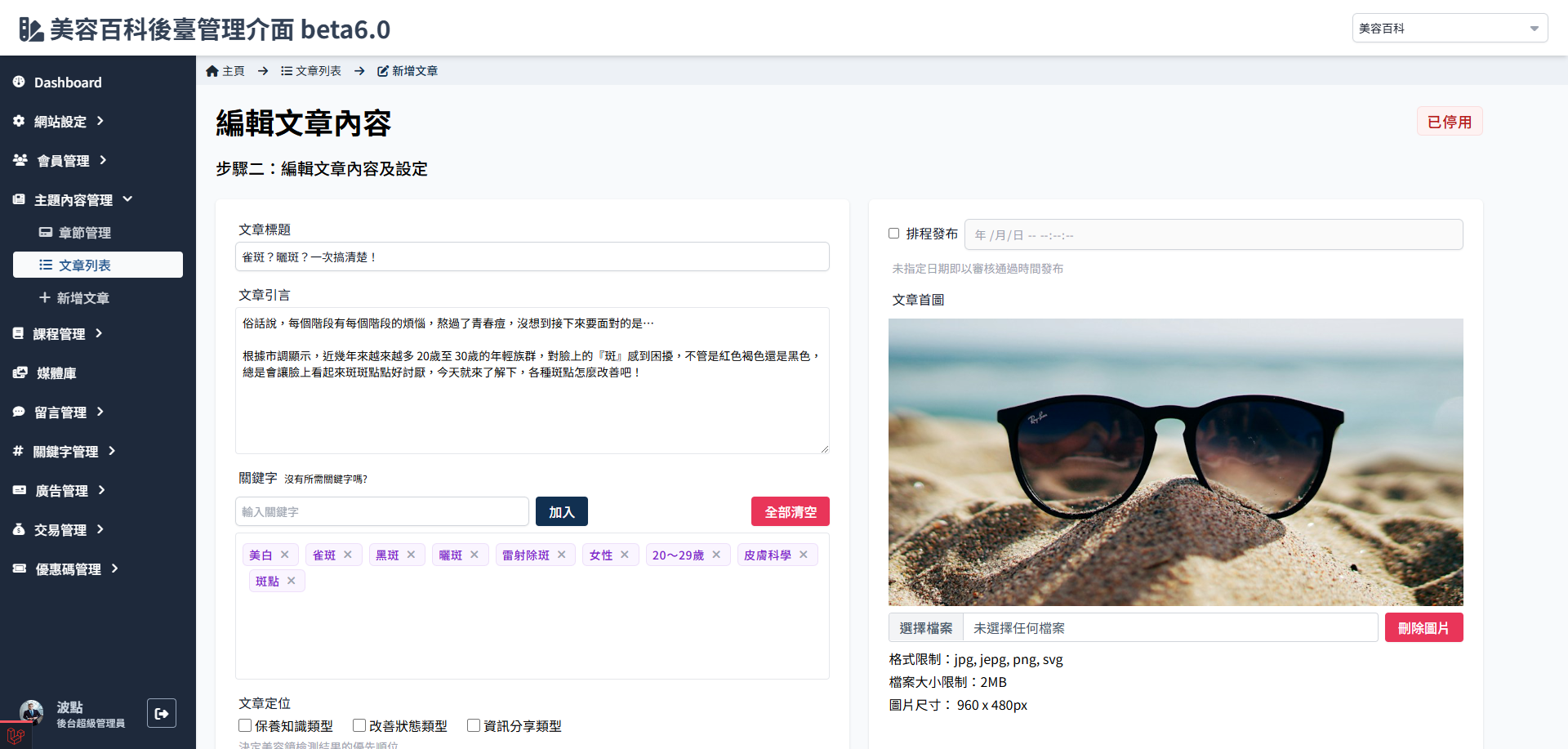Click the schedule date-time field
The image size is (1568, 749).
tap(1214, 234)
